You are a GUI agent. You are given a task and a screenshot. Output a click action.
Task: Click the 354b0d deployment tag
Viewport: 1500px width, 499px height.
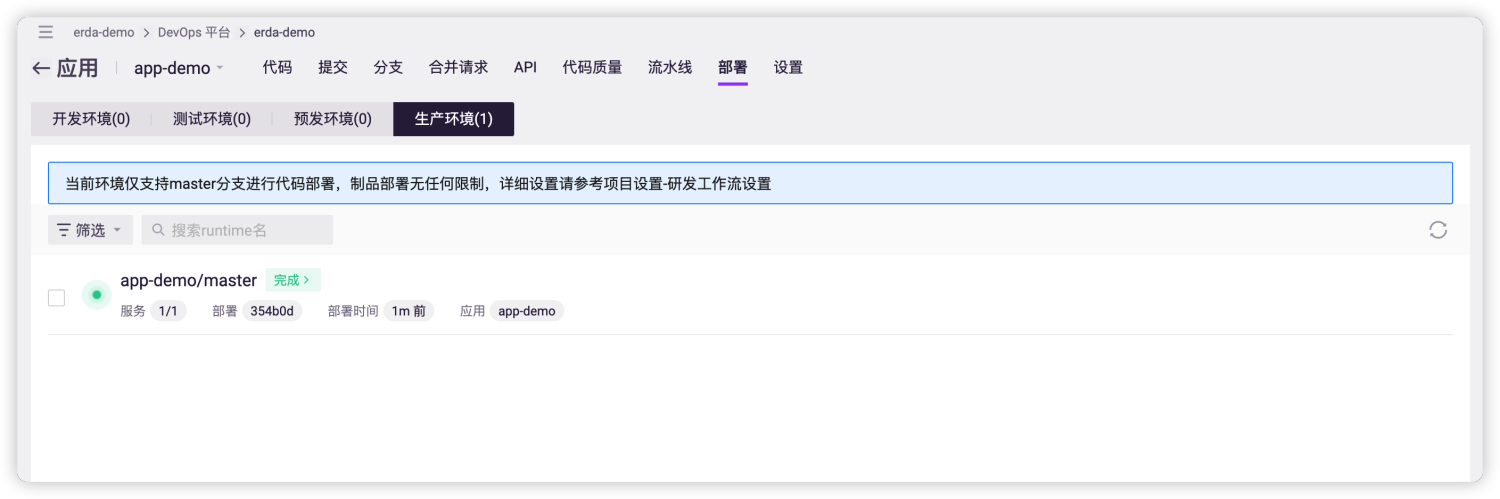click(x=272, y=311)
